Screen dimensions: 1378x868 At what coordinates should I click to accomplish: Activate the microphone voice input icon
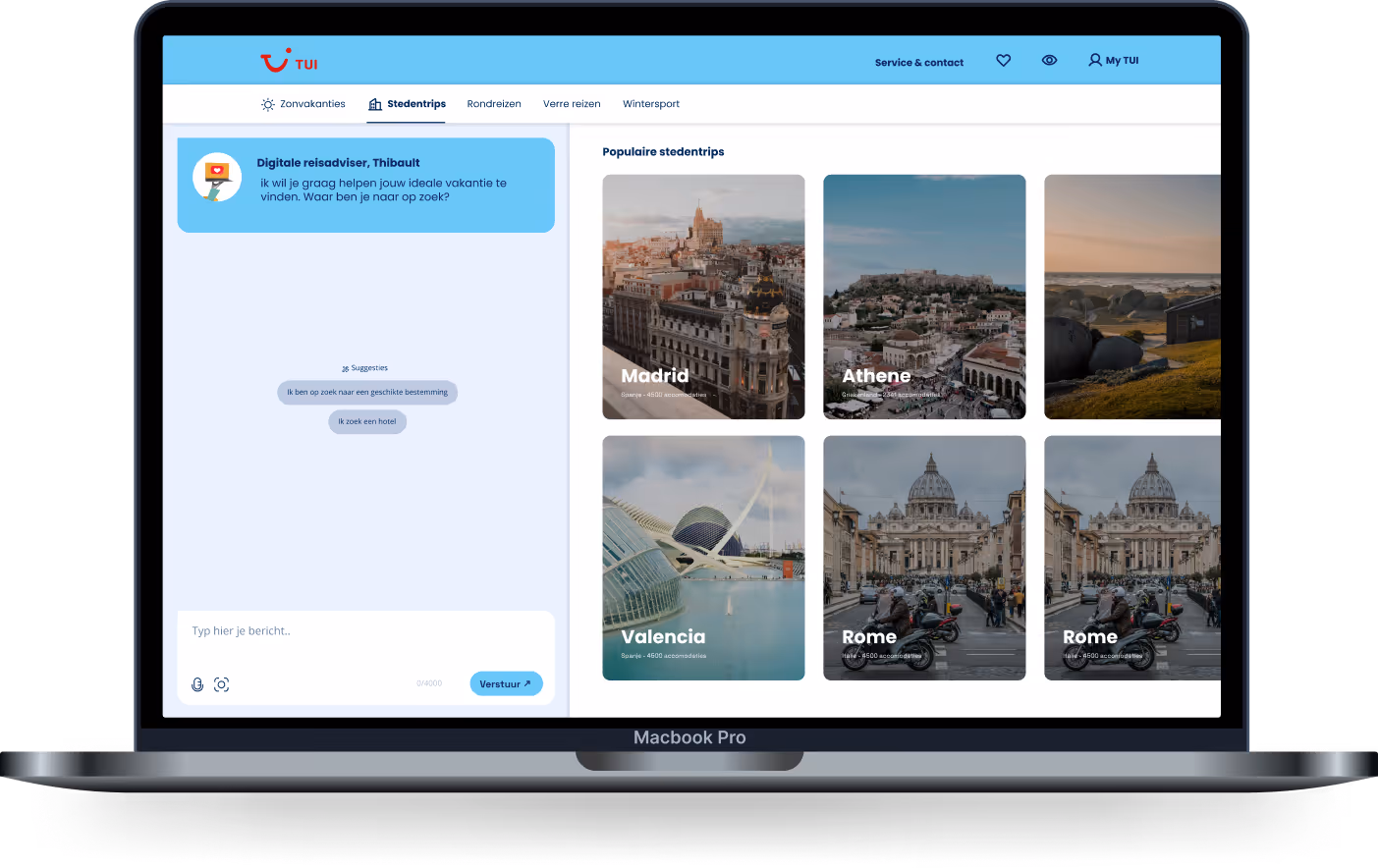pos(197,684)
